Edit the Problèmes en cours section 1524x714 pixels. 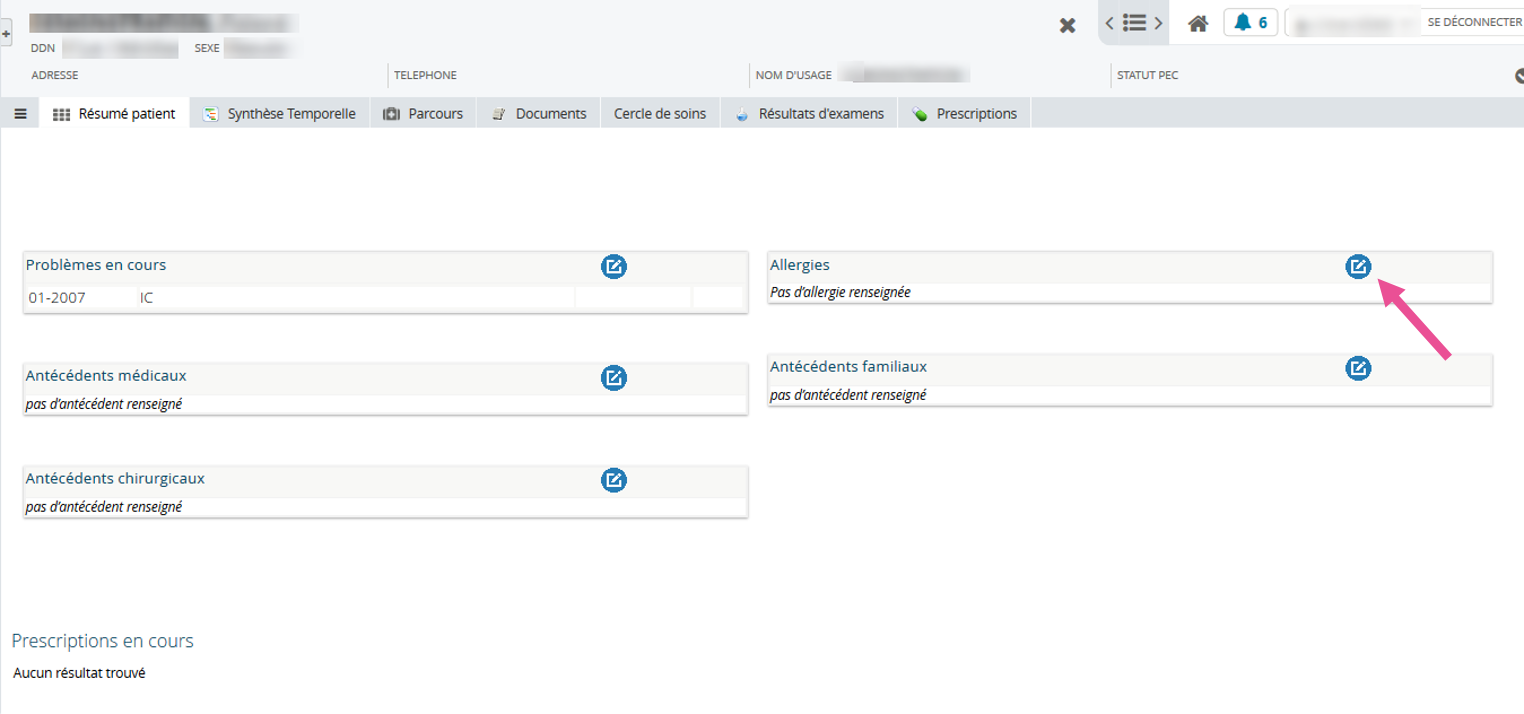click(x=613, y=266)
